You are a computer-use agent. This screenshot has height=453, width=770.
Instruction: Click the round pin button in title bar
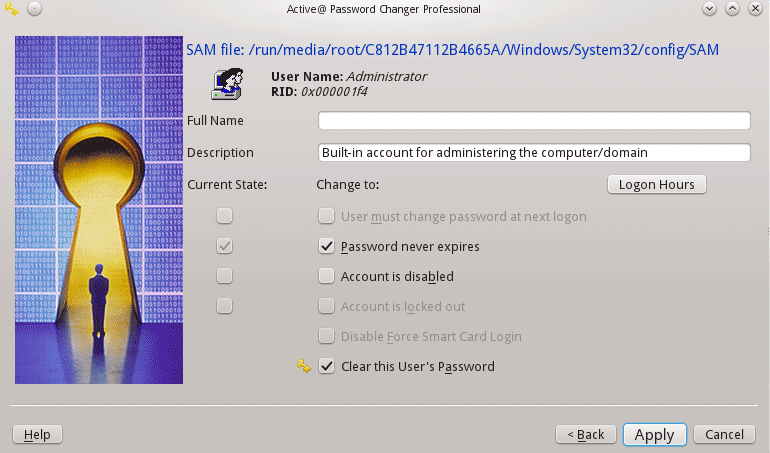coord(34,9)
